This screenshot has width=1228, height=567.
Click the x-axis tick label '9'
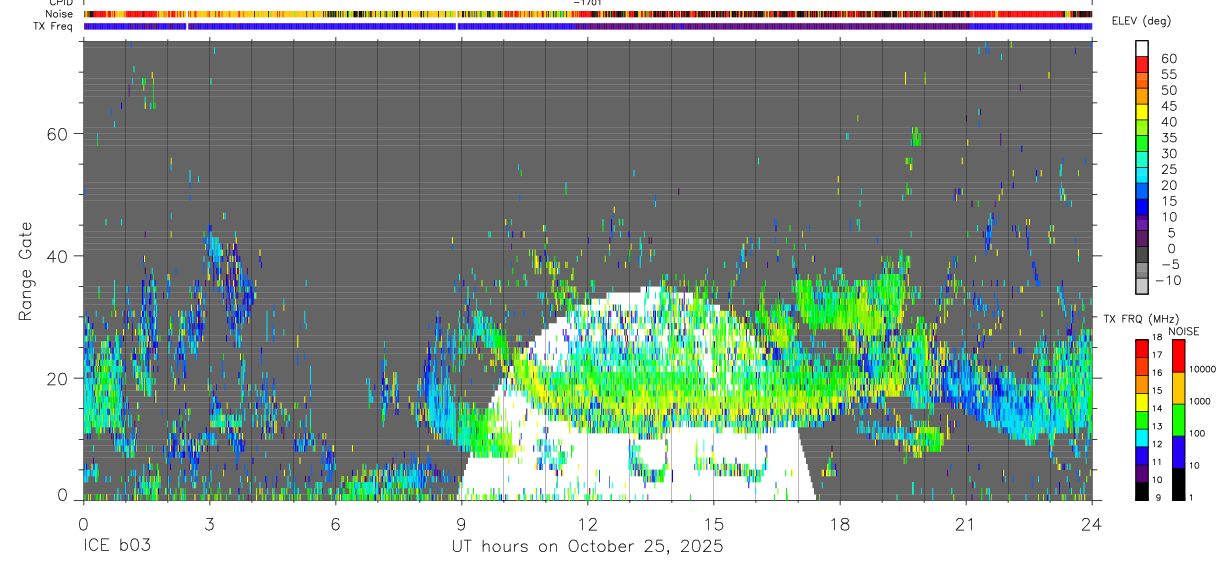click(x=462, y=524)
